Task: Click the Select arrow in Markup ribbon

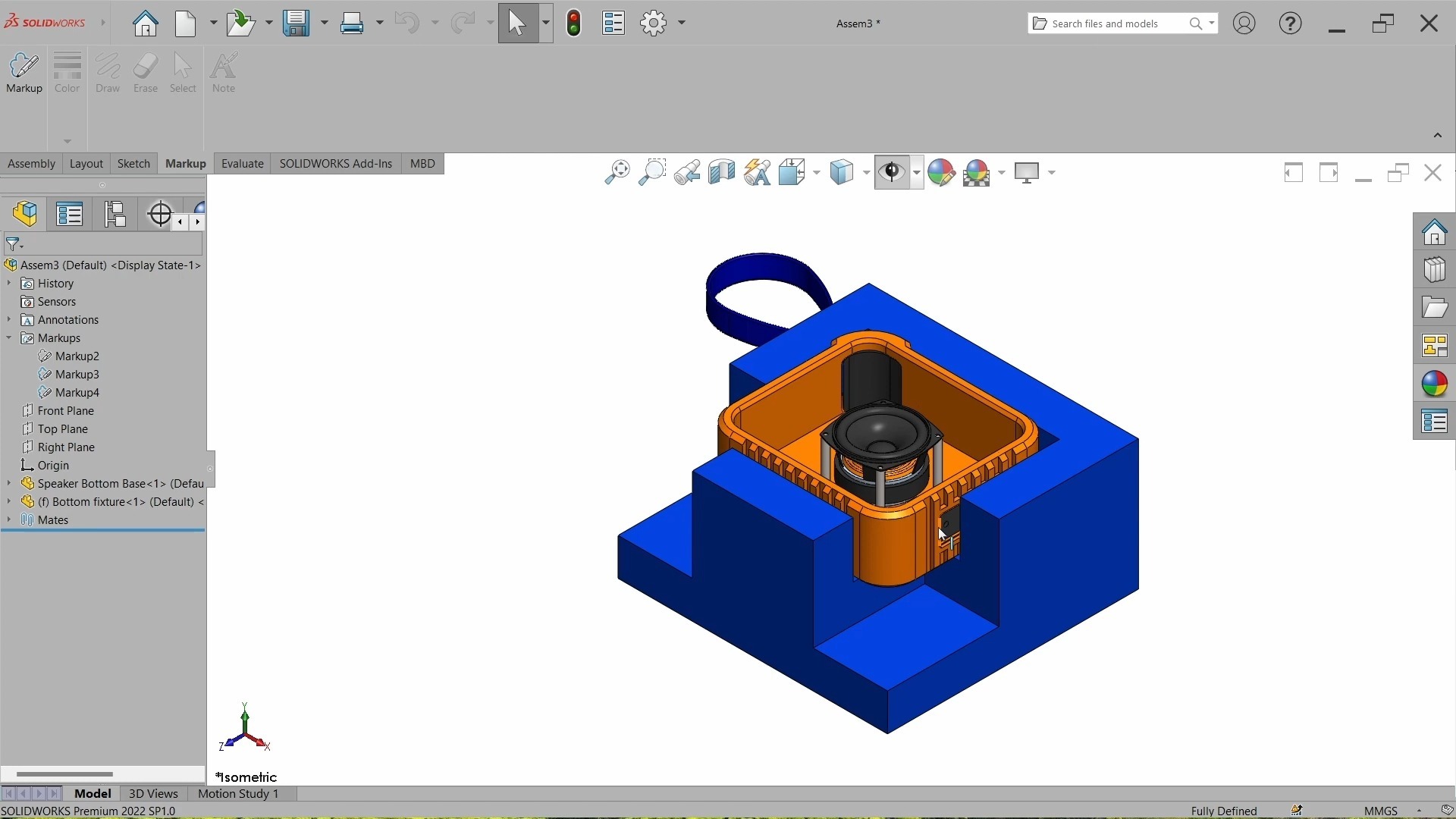Action: tap(183, 73)
